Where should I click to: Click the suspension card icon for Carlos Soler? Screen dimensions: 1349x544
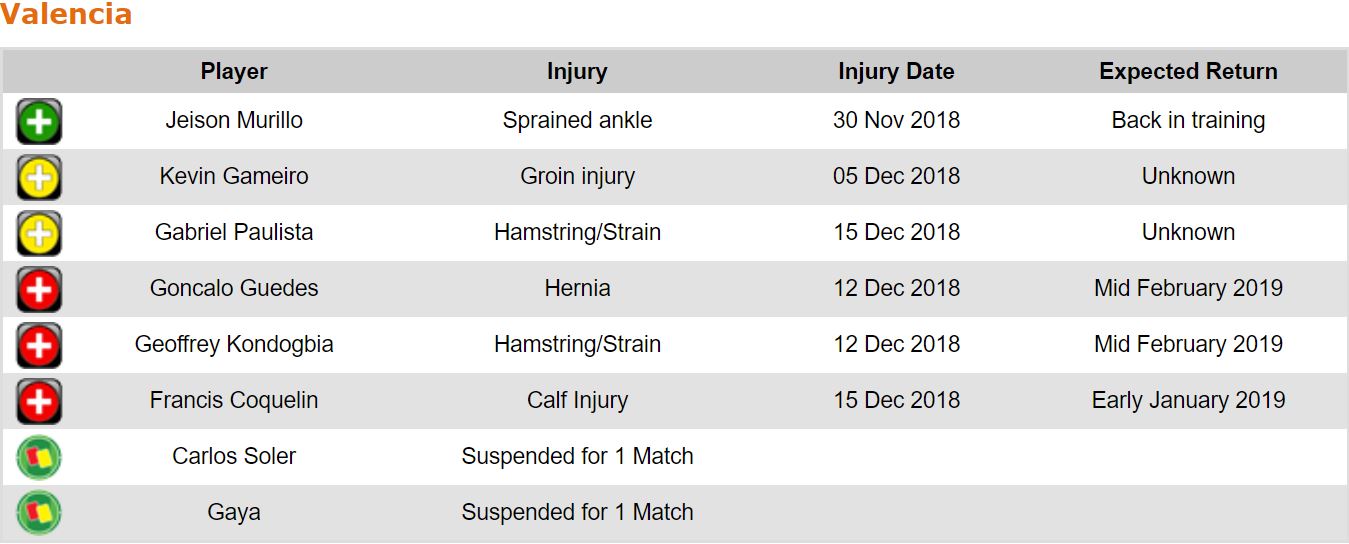click(x=39, y=457)
